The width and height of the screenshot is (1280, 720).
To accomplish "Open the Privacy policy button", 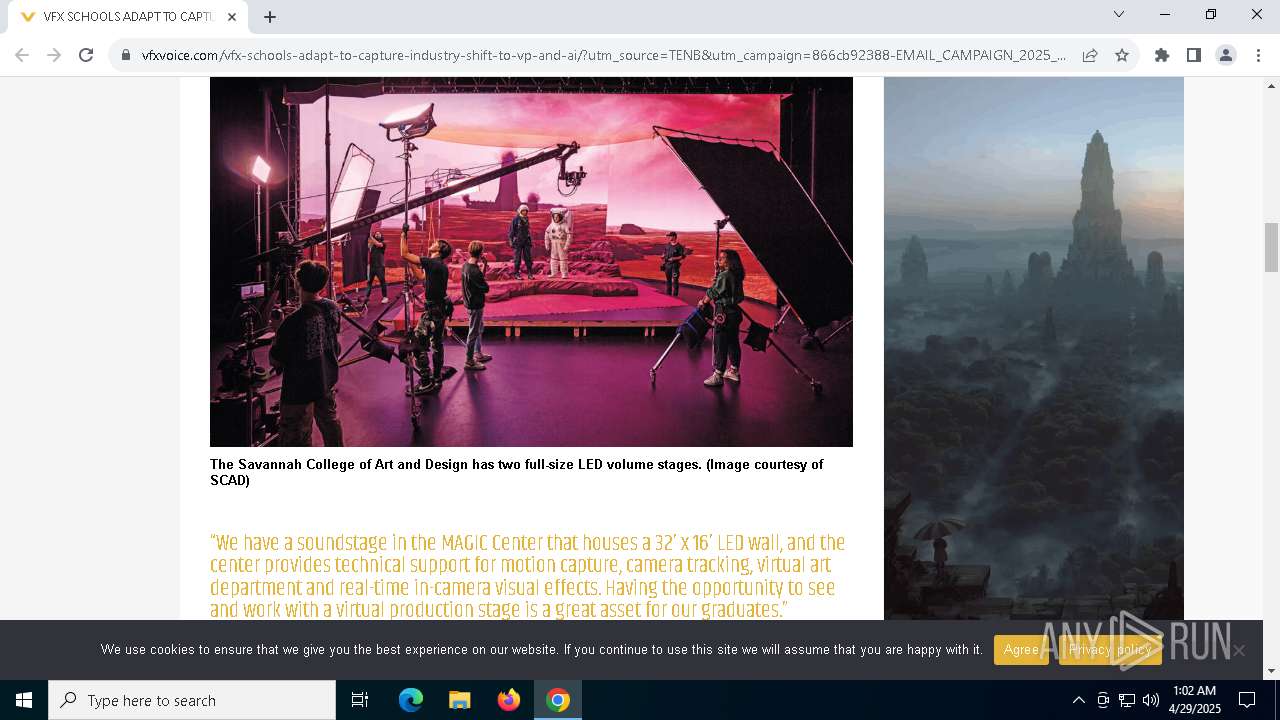I will [1110, 650].
